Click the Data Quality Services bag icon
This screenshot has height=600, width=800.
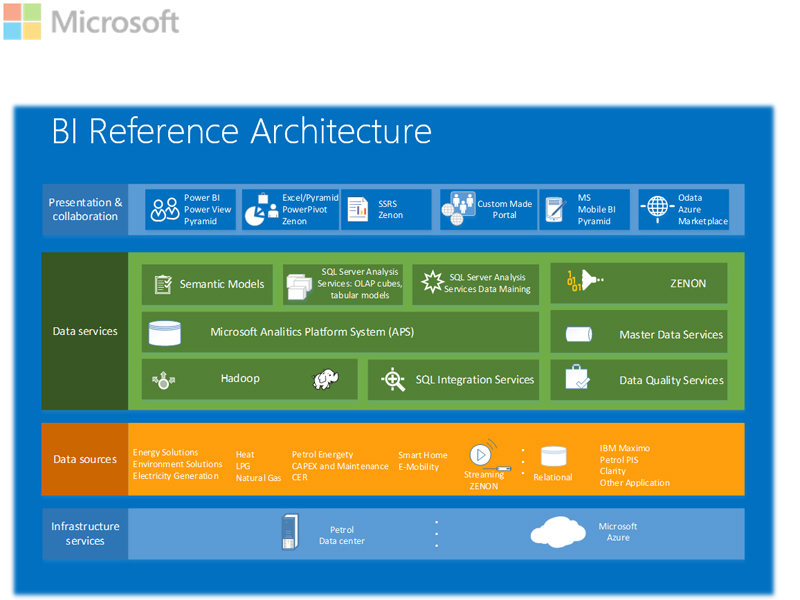[578, 378]
